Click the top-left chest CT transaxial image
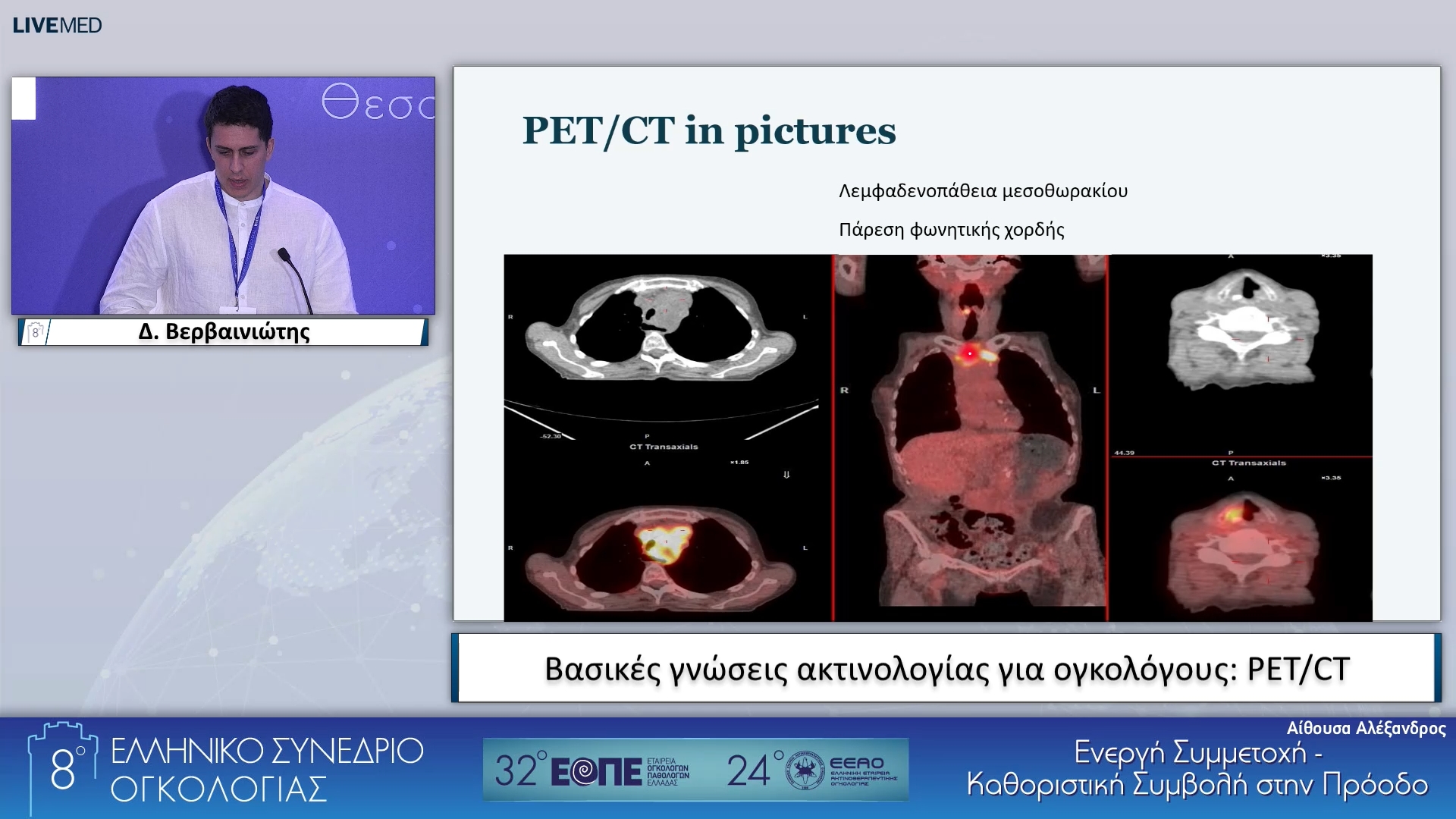 click(x=661, y=328)
